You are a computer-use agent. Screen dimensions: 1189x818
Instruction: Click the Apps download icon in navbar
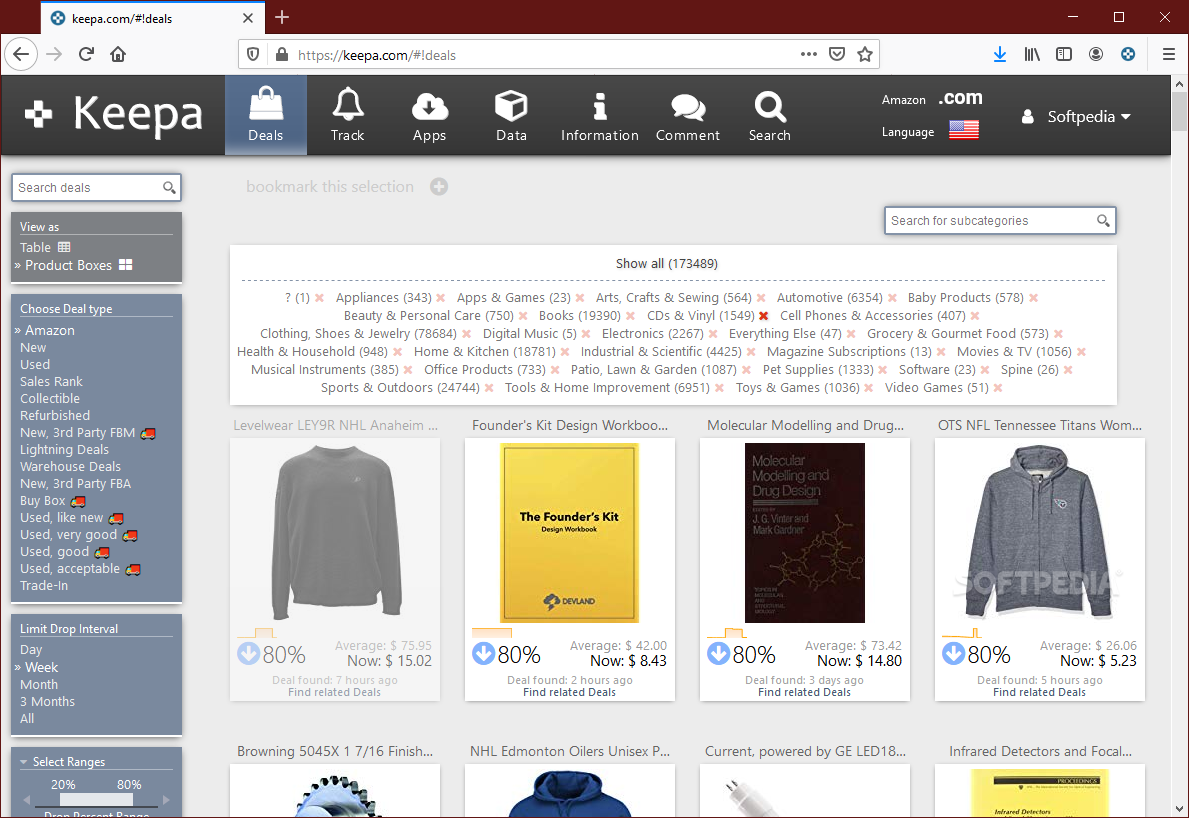(x=430, y=106)
